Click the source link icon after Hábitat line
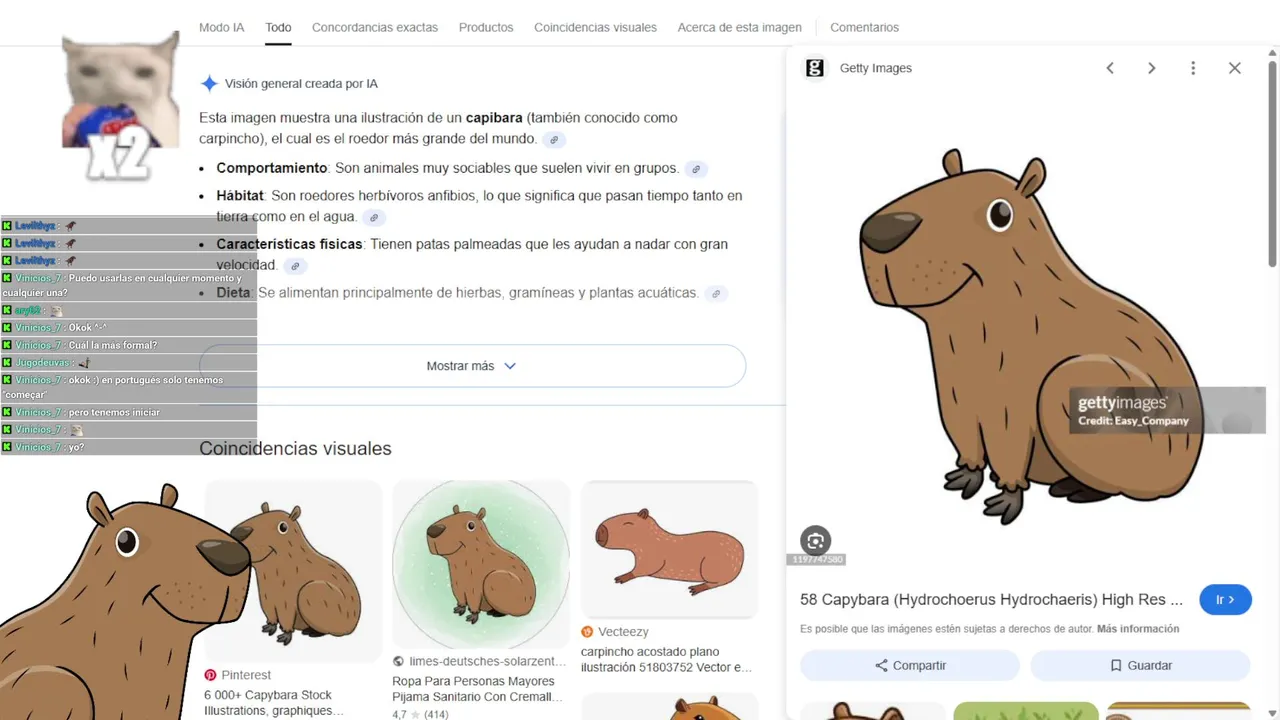Viewport: 1280px width, 720px height. pyautogui.click(x=373, y=218)
